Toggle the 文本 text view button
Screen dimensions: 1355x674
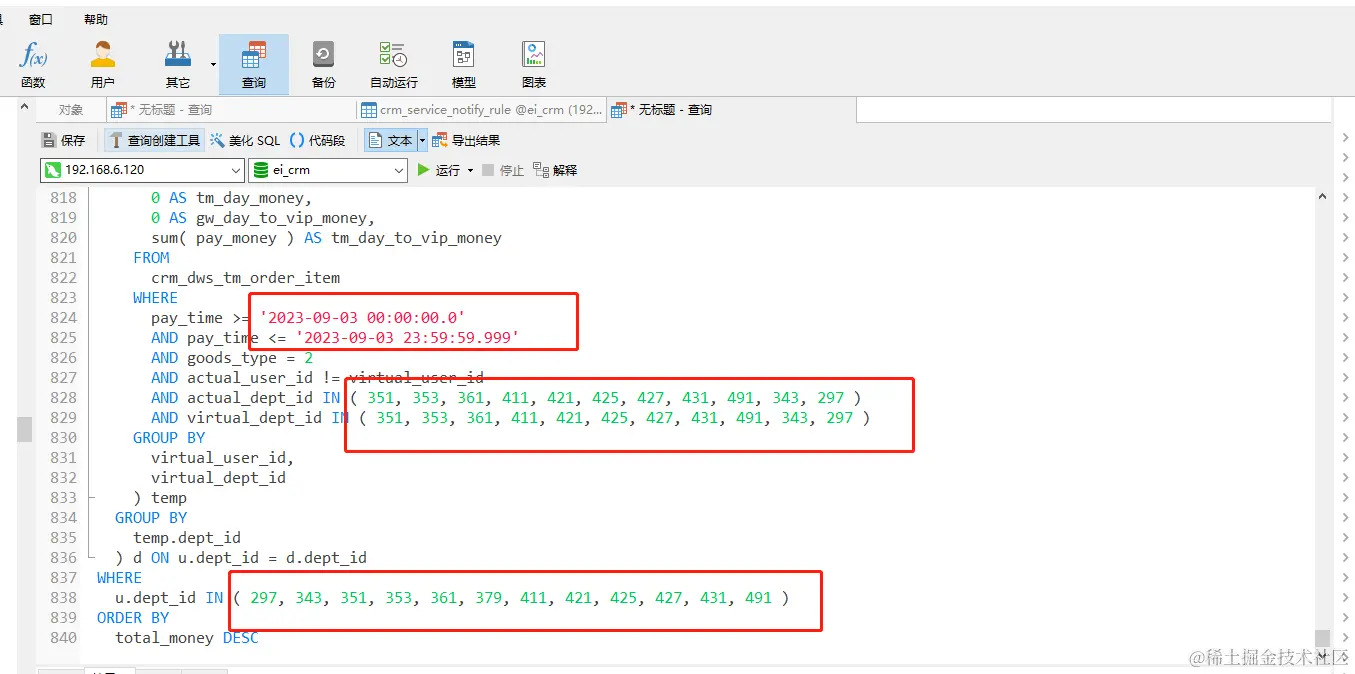click(x=390, y=141)
